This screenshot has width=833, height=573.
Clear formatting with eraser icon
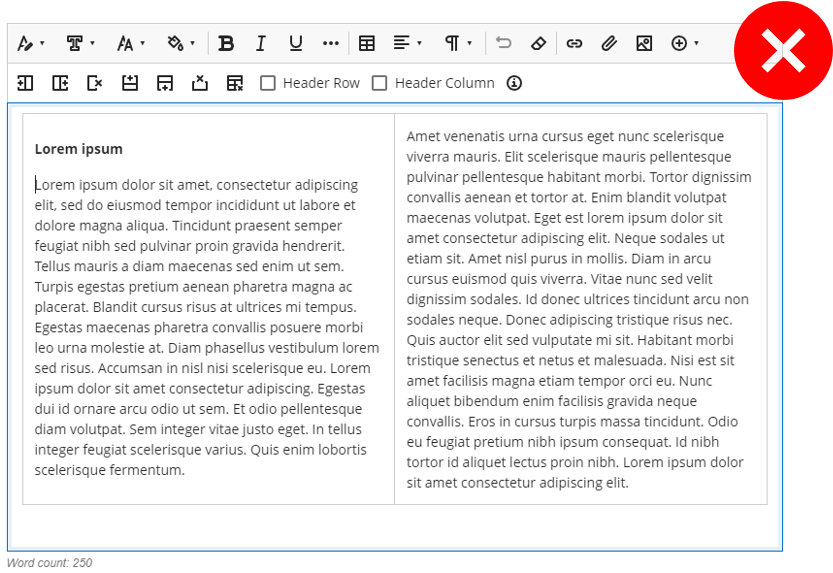(x=538, y=44)
